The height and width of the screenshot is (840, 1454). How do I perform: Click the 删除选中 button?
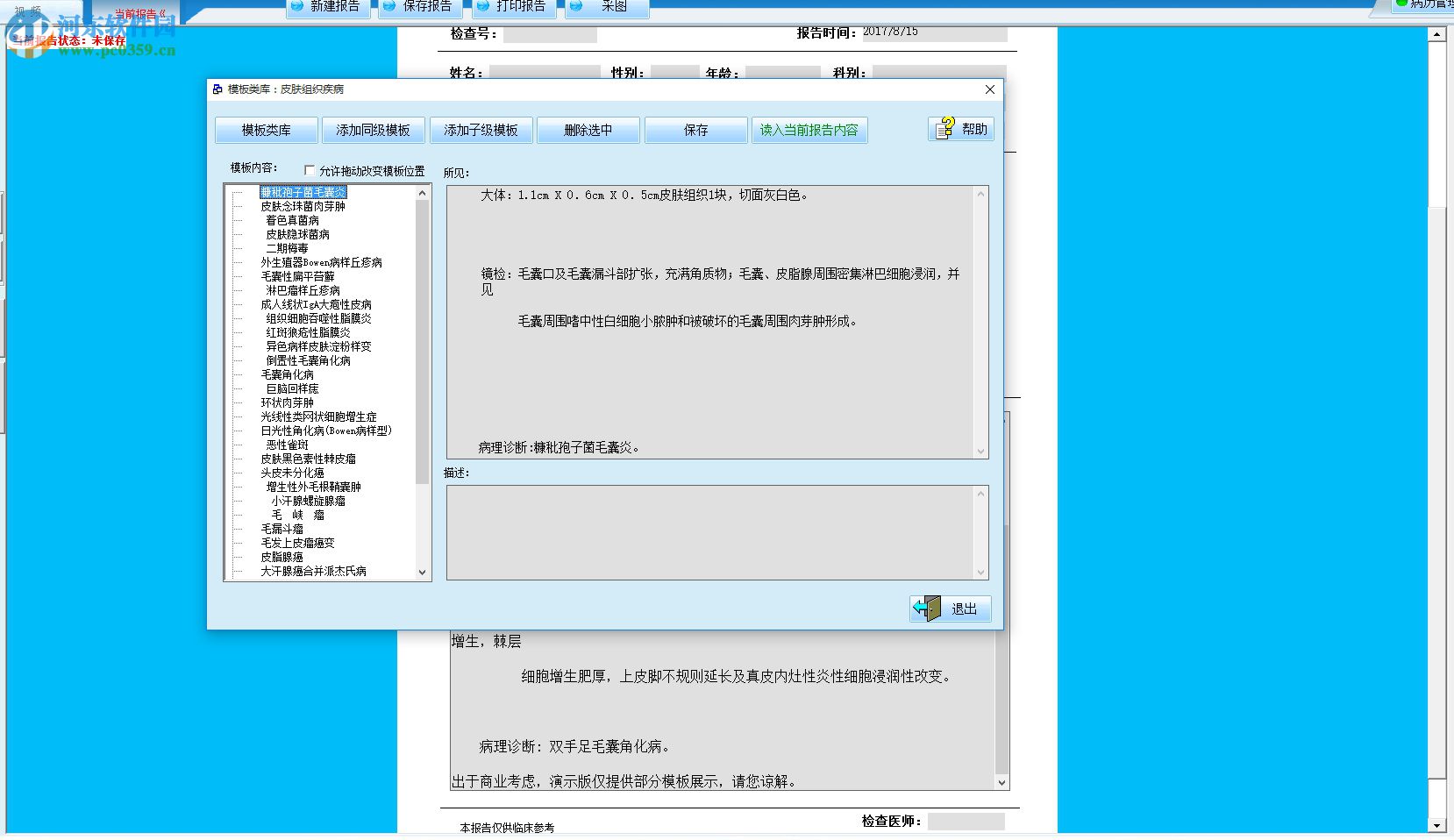(x=588, y=130)
